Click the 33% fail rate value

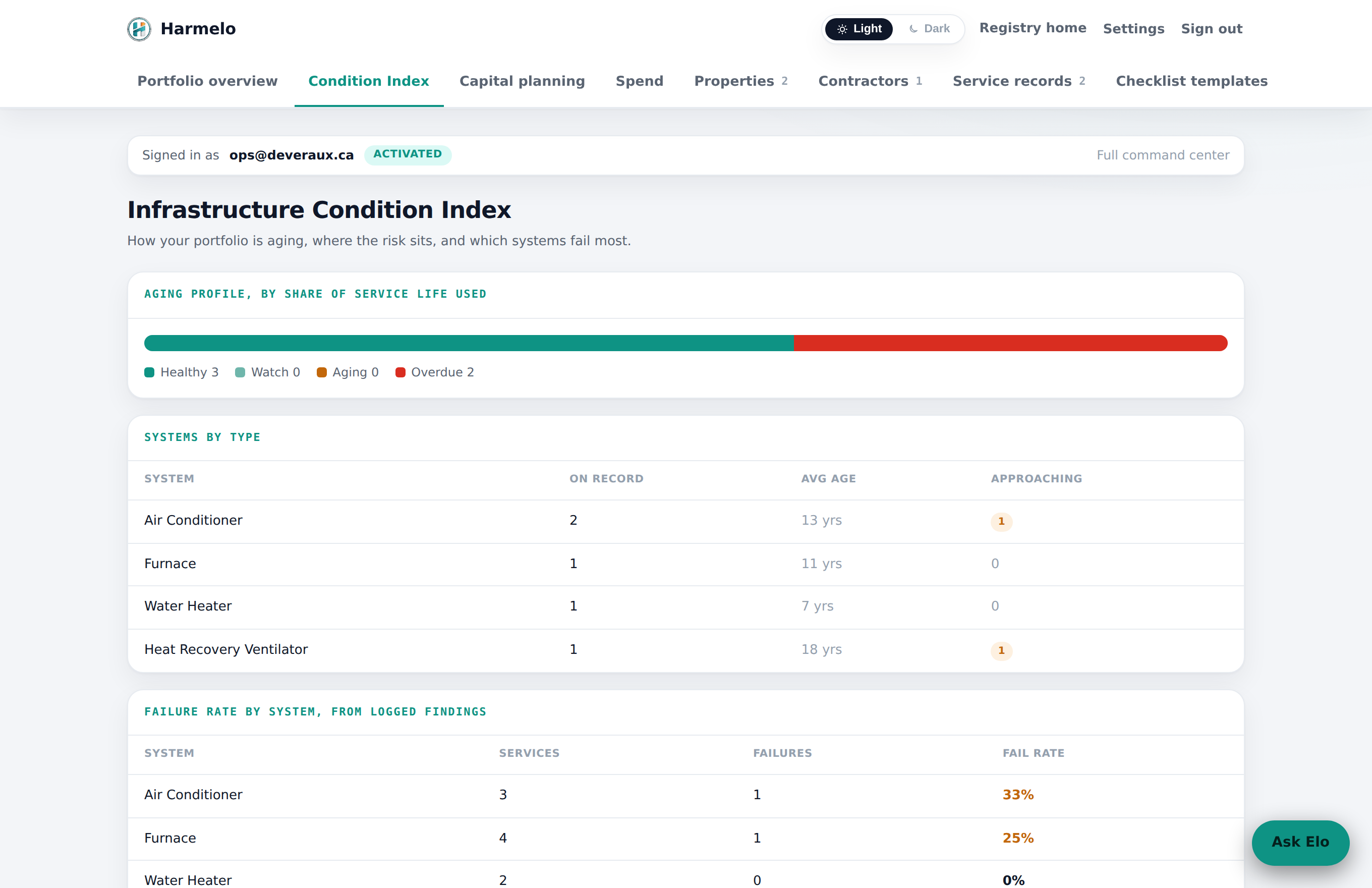(1018, 795)
